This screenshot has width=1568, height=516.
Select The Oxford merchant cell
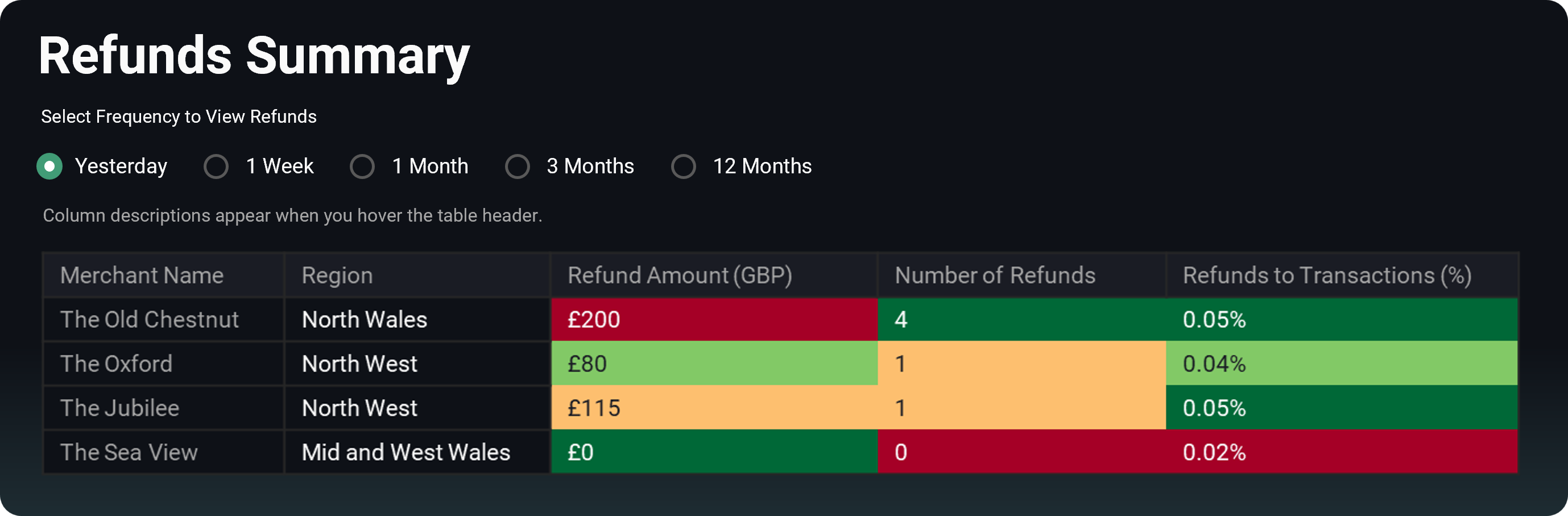coord(116,364)
